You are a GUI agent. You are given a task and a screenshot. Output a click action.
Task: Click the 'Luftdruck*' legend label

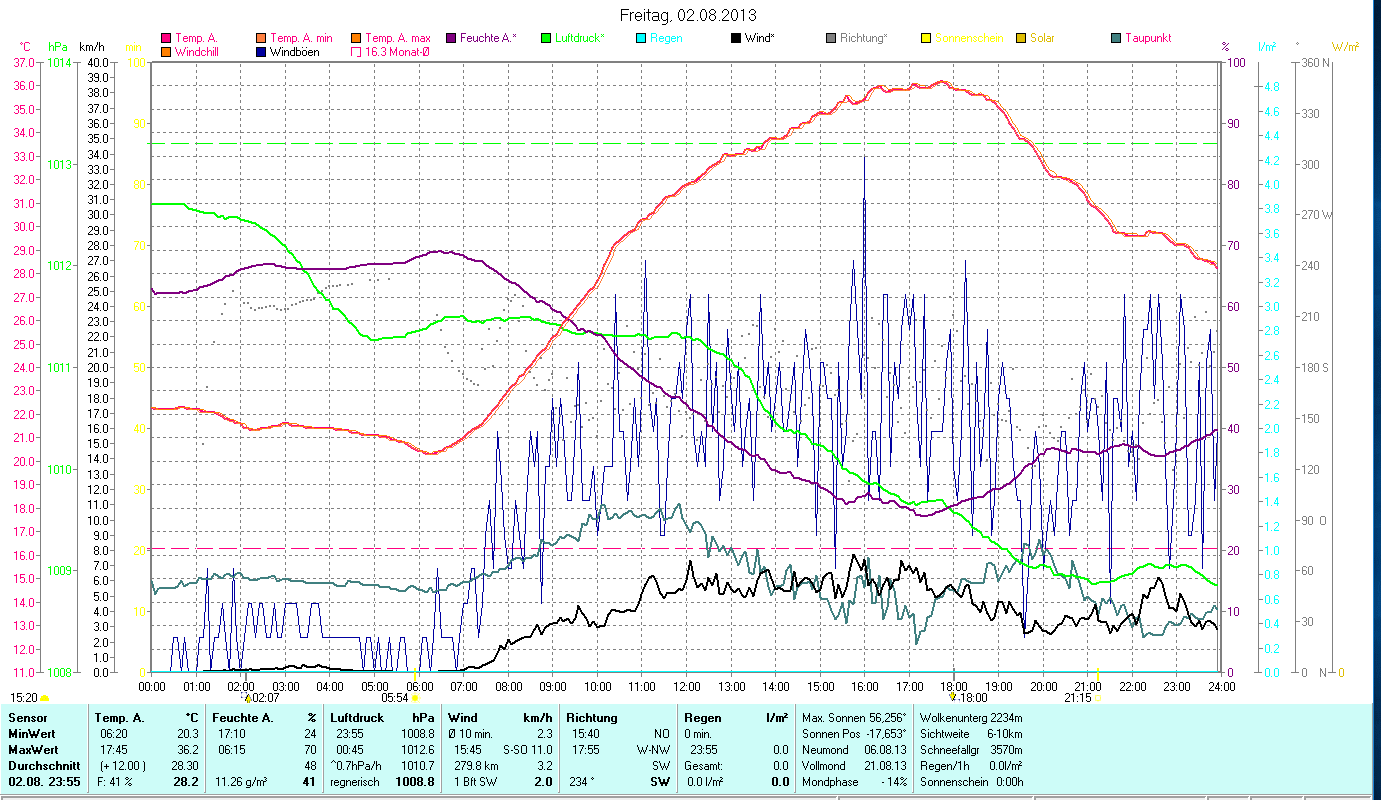tap(580, 38)
